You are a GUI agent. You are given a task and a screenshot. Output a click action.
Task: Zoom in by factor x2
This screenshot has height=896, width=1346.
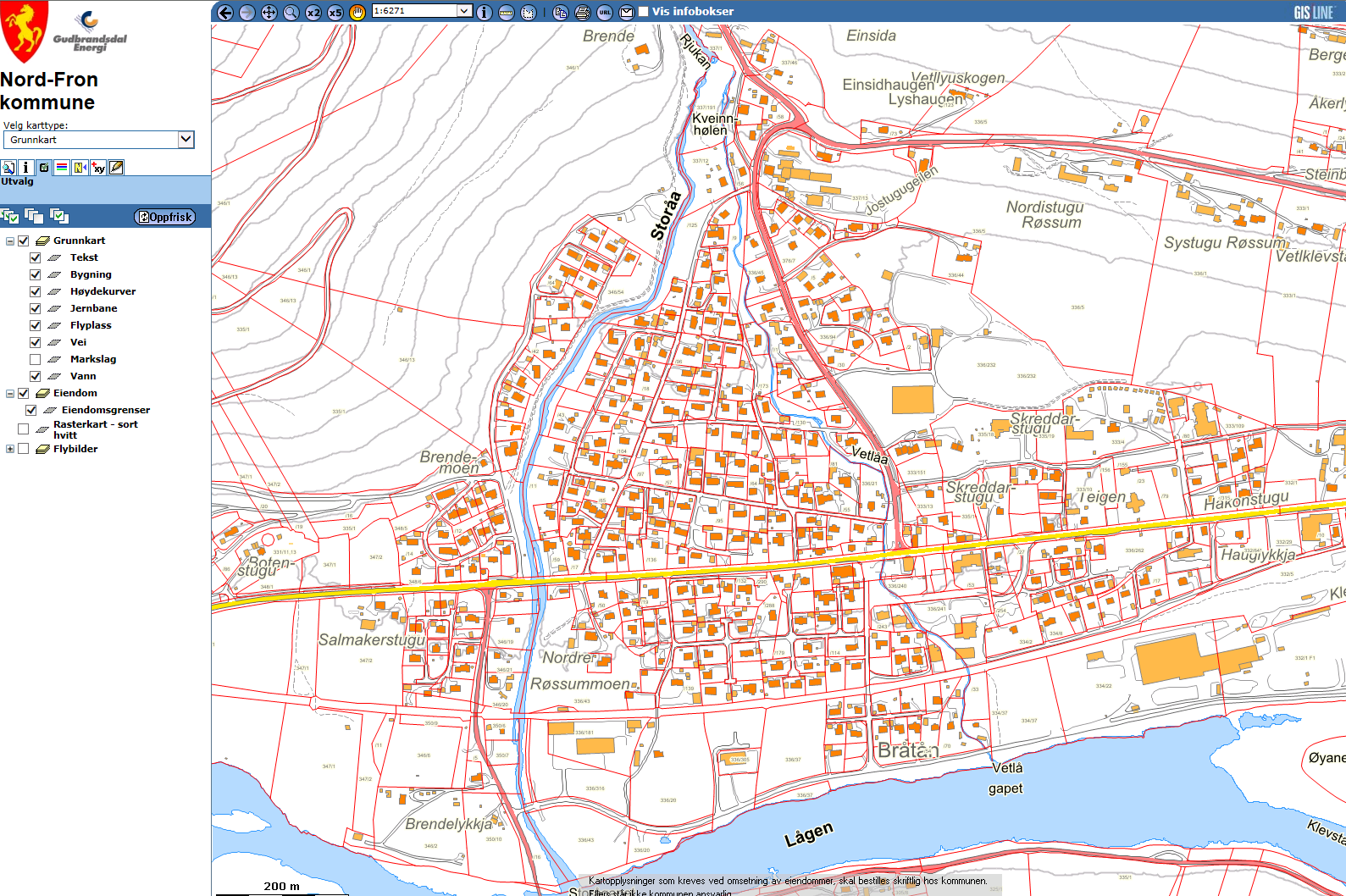coord(313,12)
